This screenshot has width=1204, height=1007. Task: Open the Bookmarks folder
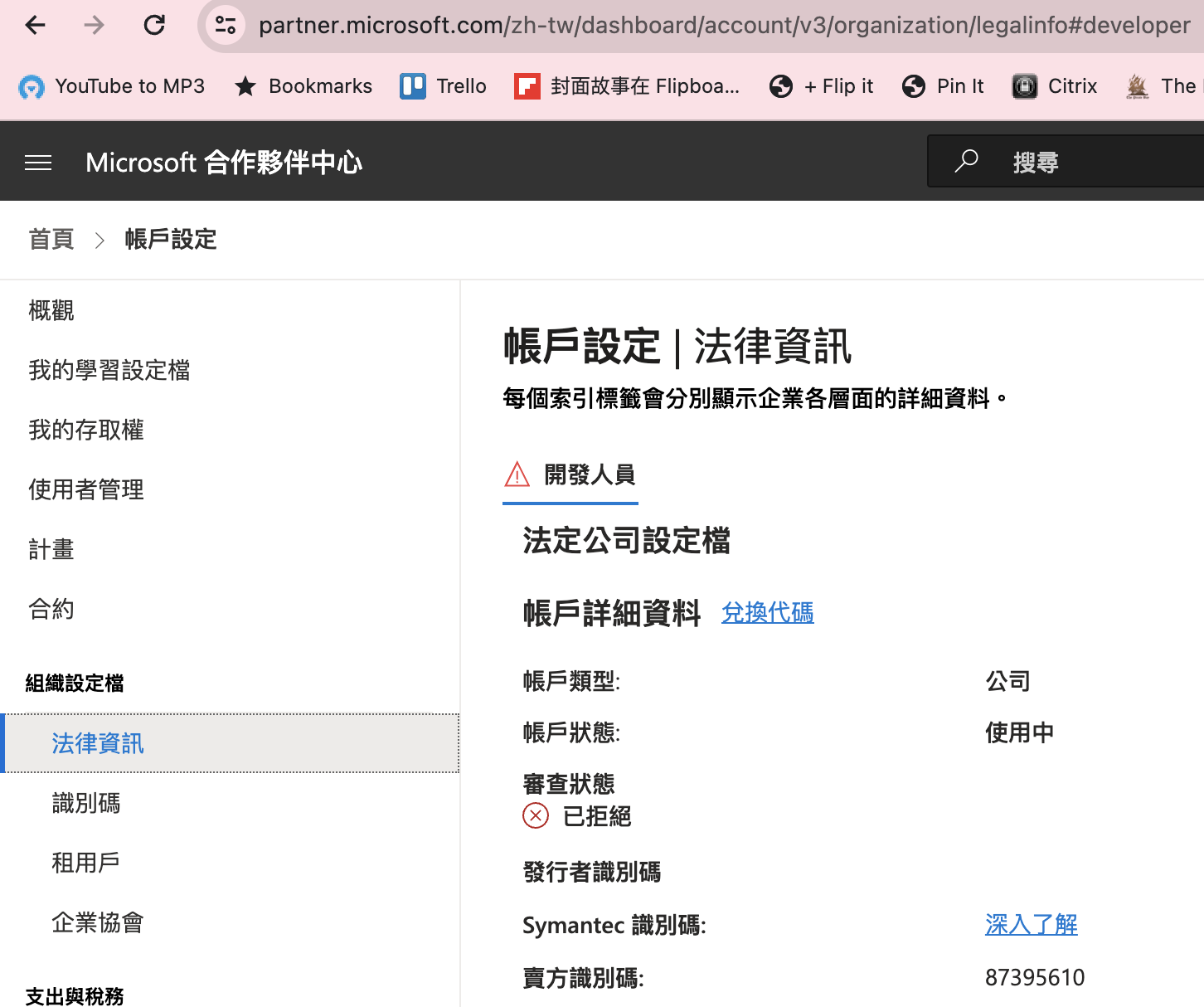[x=303, y=86]
